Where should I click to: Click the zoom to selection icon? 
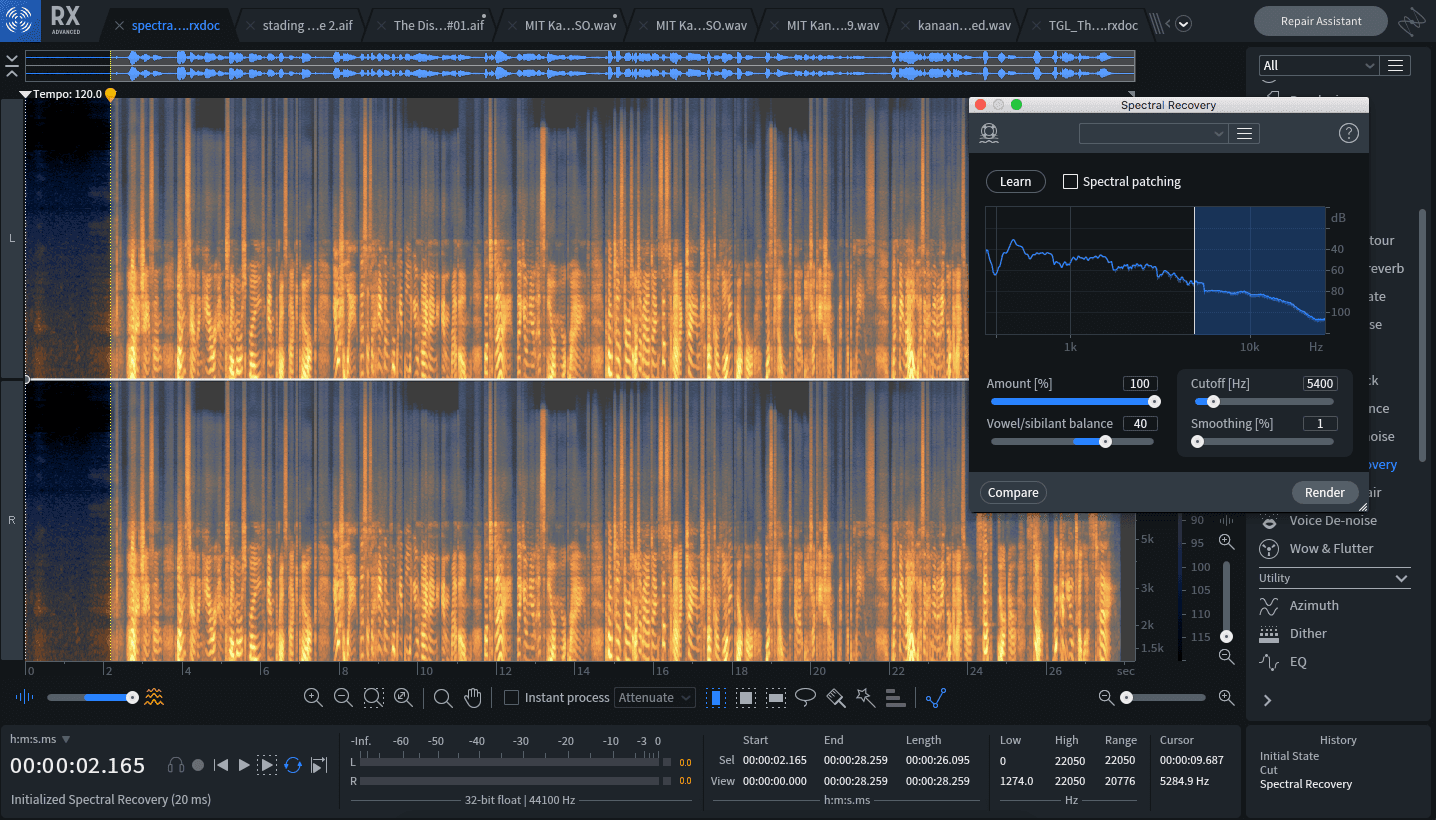coord(373,698)
